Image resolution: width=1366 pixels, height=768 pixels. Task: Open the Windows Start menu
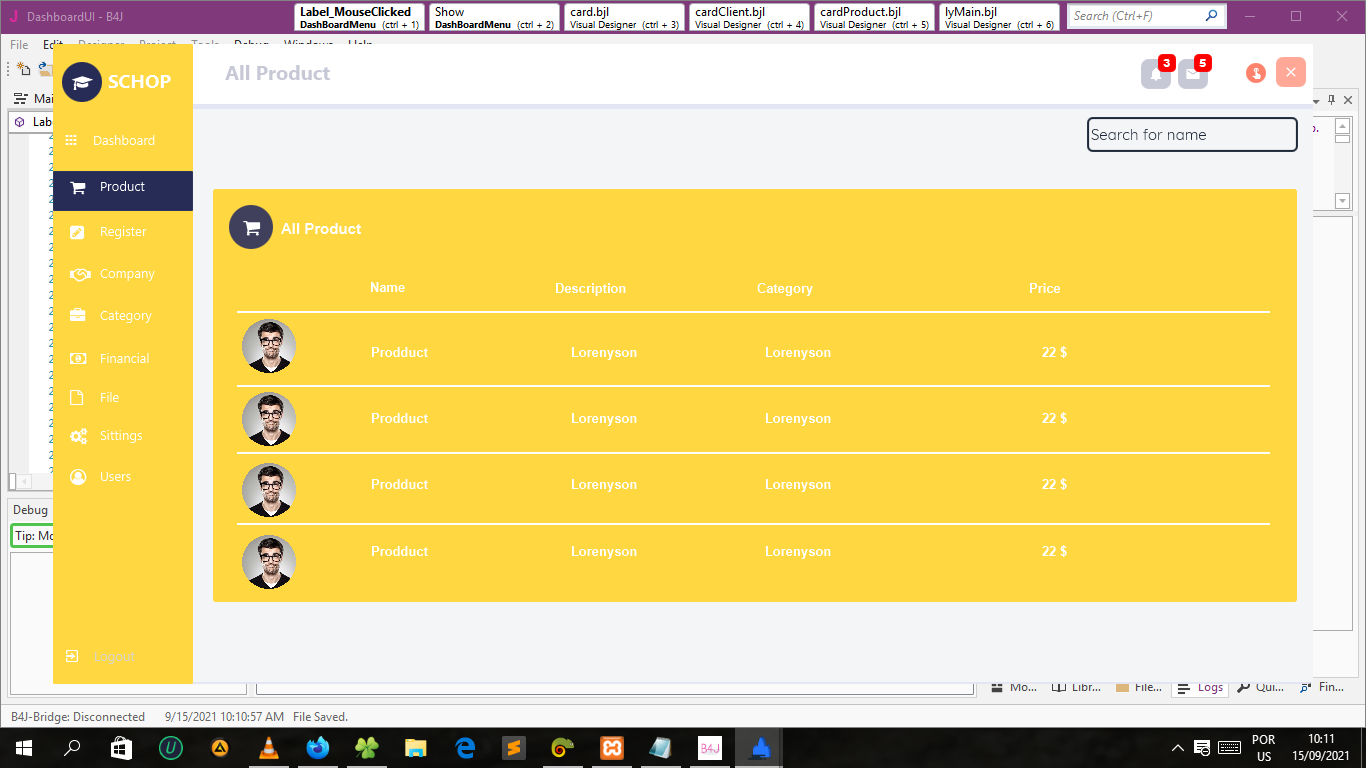pos(24,748)
